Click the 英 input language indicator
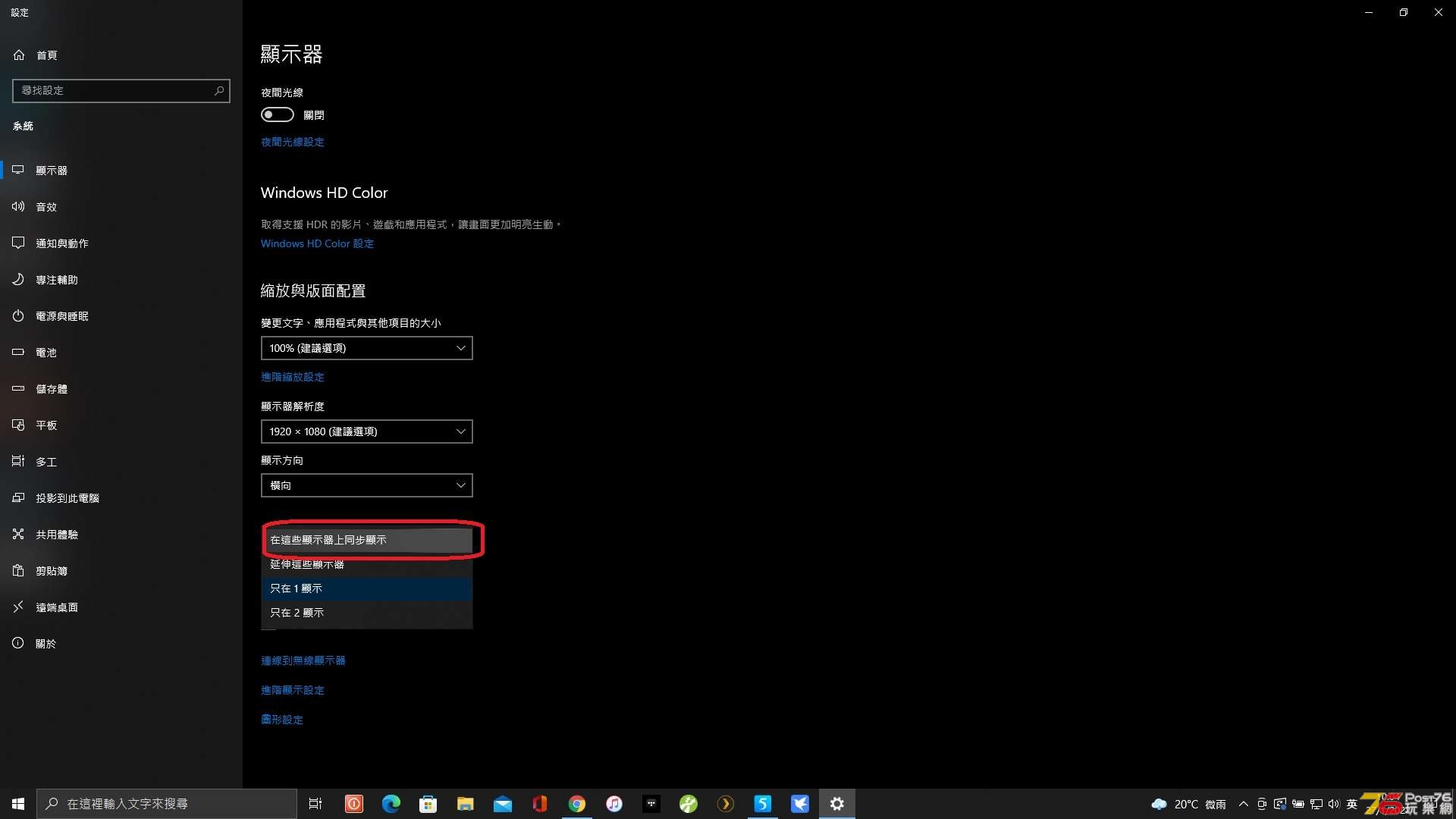Viewport: 1456px width, 819px height. tap(1352, 804)
